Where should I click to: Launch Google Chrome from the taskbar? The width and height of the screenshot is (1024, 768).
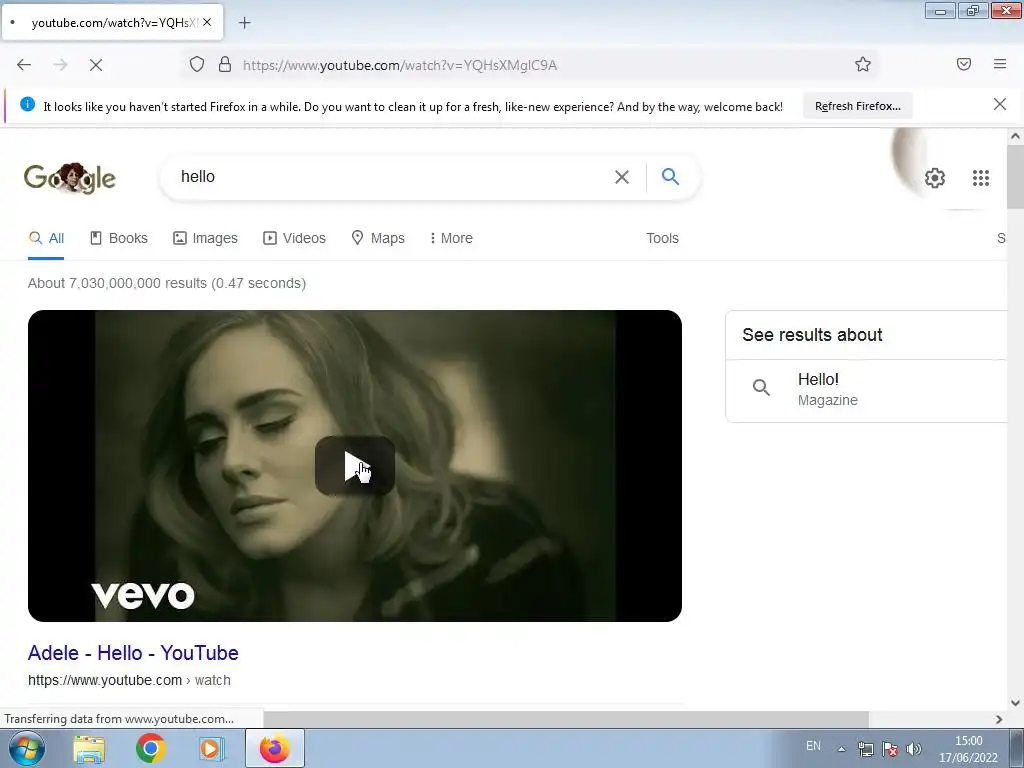(x=150, y=748)
